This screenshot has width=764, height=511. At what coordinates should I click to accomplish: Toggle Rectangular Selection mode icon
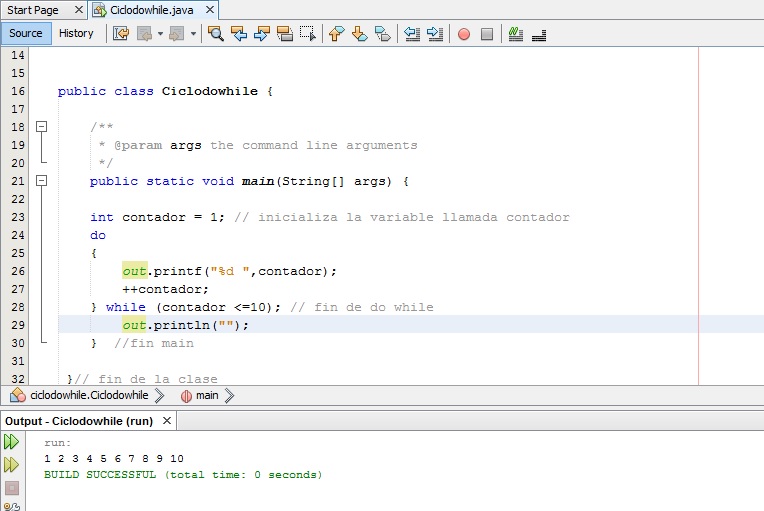308,33
